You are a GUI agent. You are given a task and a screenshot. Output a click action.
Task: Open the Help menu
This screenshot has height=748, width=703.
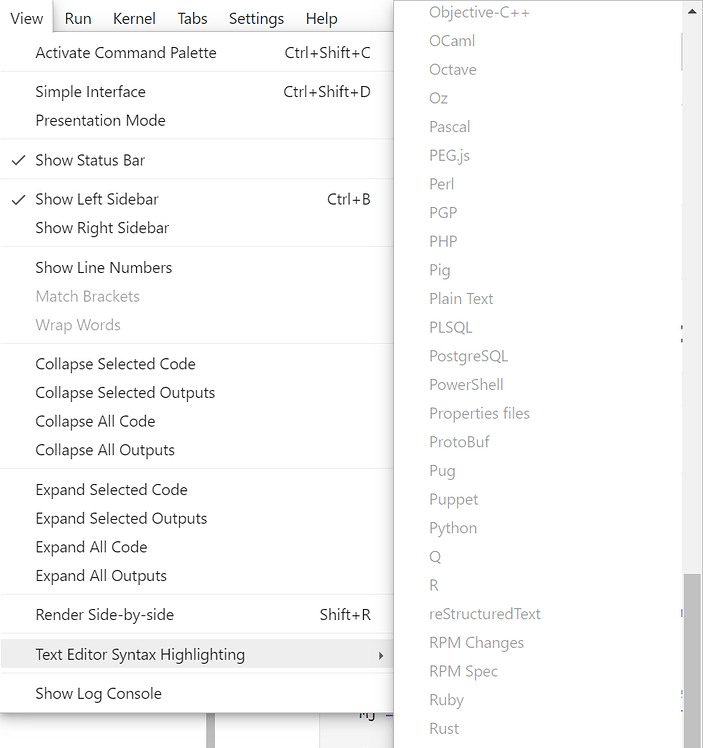[321, 18]
